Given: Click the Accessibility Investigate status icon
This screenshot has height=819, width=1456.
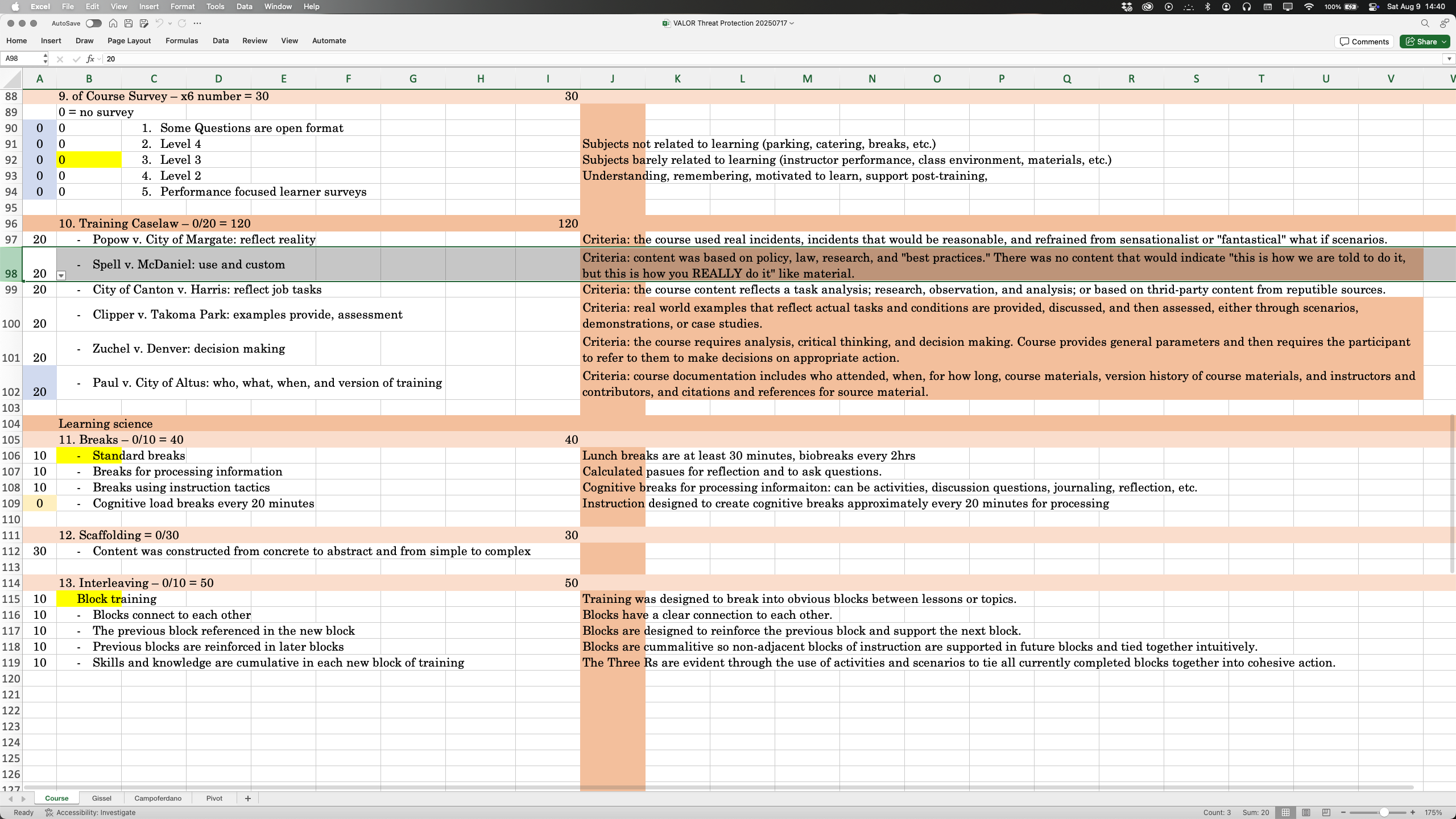Looking at the screenshot, I should (x=49, y=812).
